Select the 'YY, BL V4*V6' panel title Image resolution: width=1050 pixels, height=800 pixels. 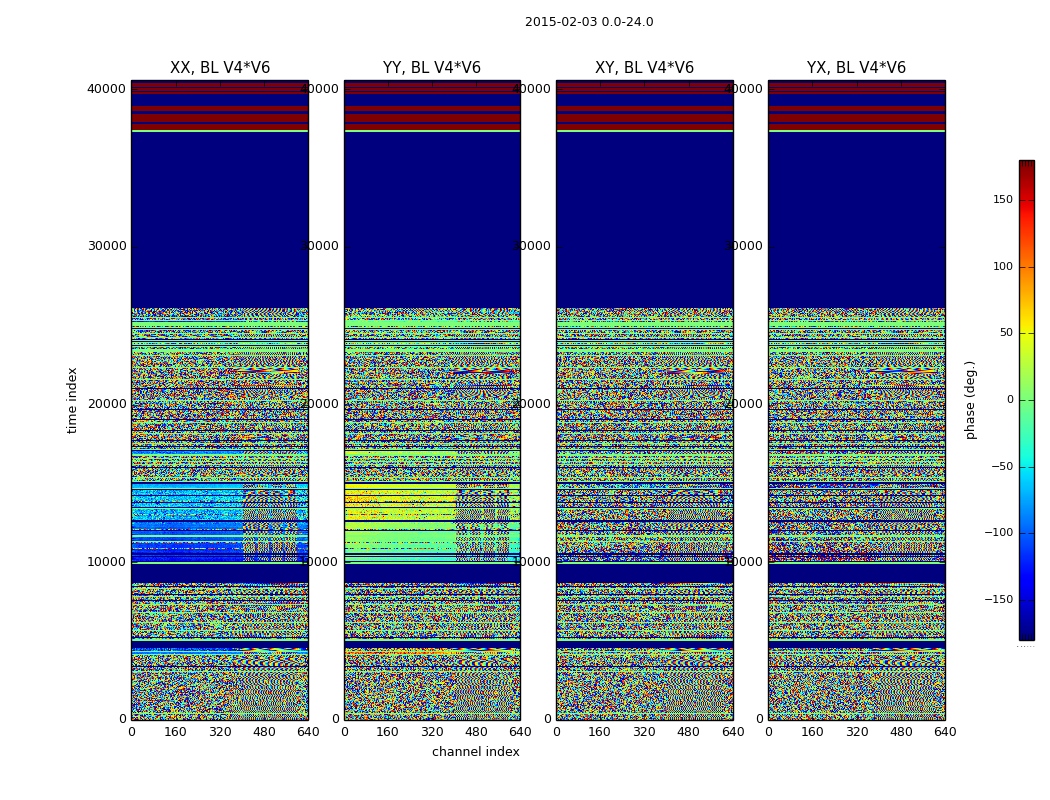coord(432,68)
